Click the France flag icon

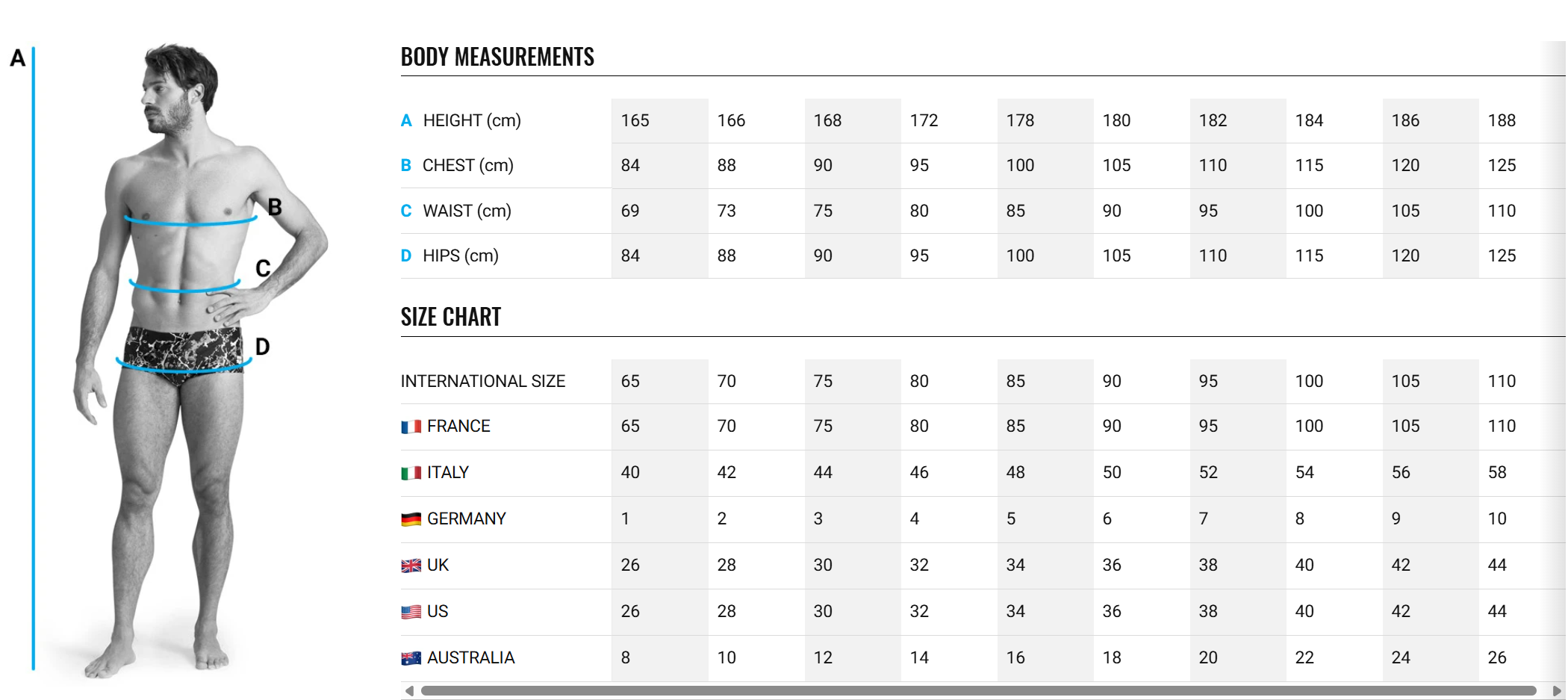click(x=411, y=427)
